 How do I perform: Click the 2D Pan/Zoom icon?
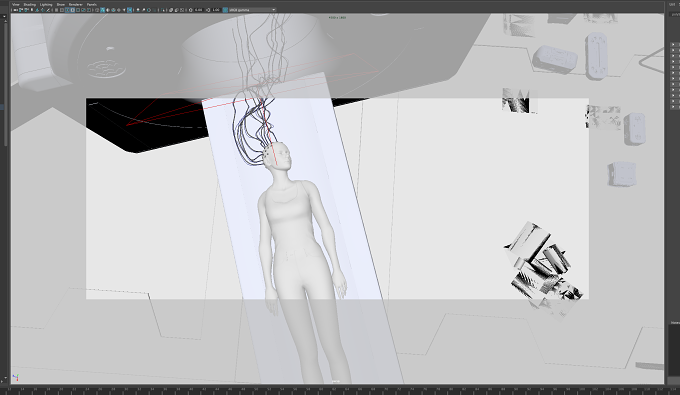coord(42,10)
